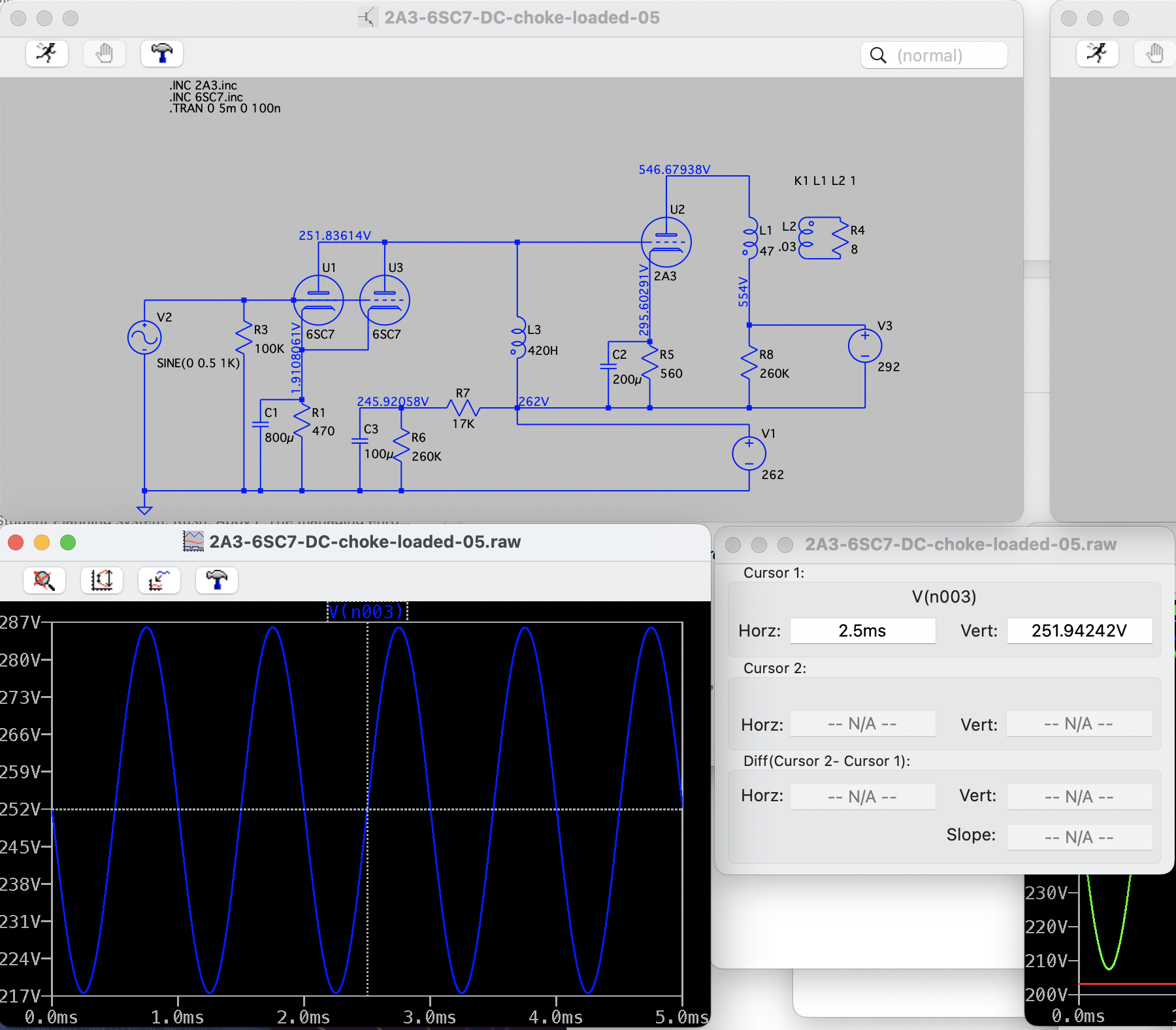Select resistor R7 17K symbol

tap(464, 408)
